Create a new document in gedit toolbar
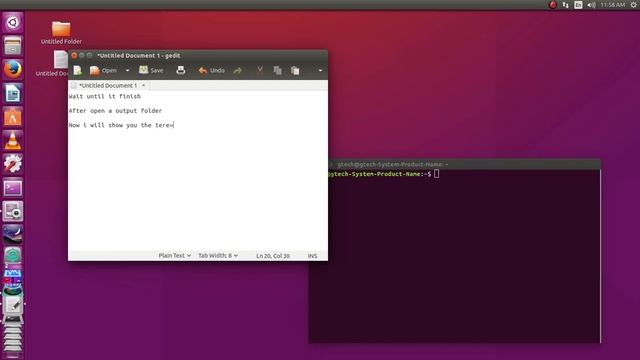640x360 pixels. (78, 71)
